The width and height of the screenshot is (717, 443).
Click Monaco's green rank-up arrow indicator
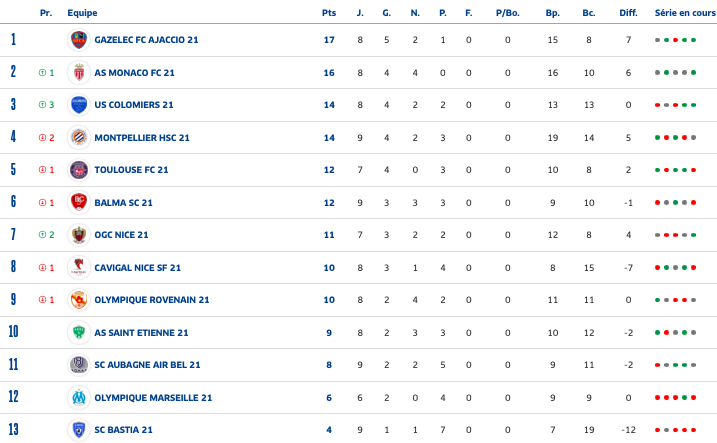(x=42, y=73)
